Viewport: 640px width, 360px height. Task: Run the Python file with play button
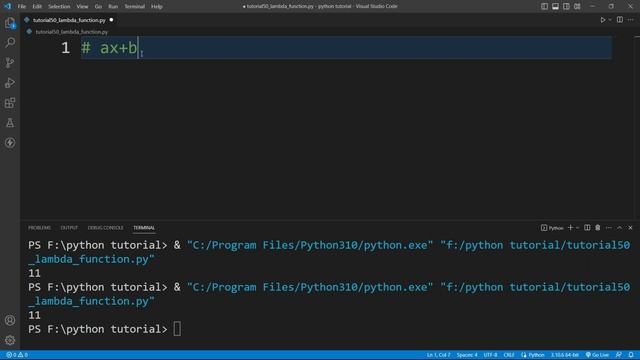pyautogui.click(x=602, y=20)
